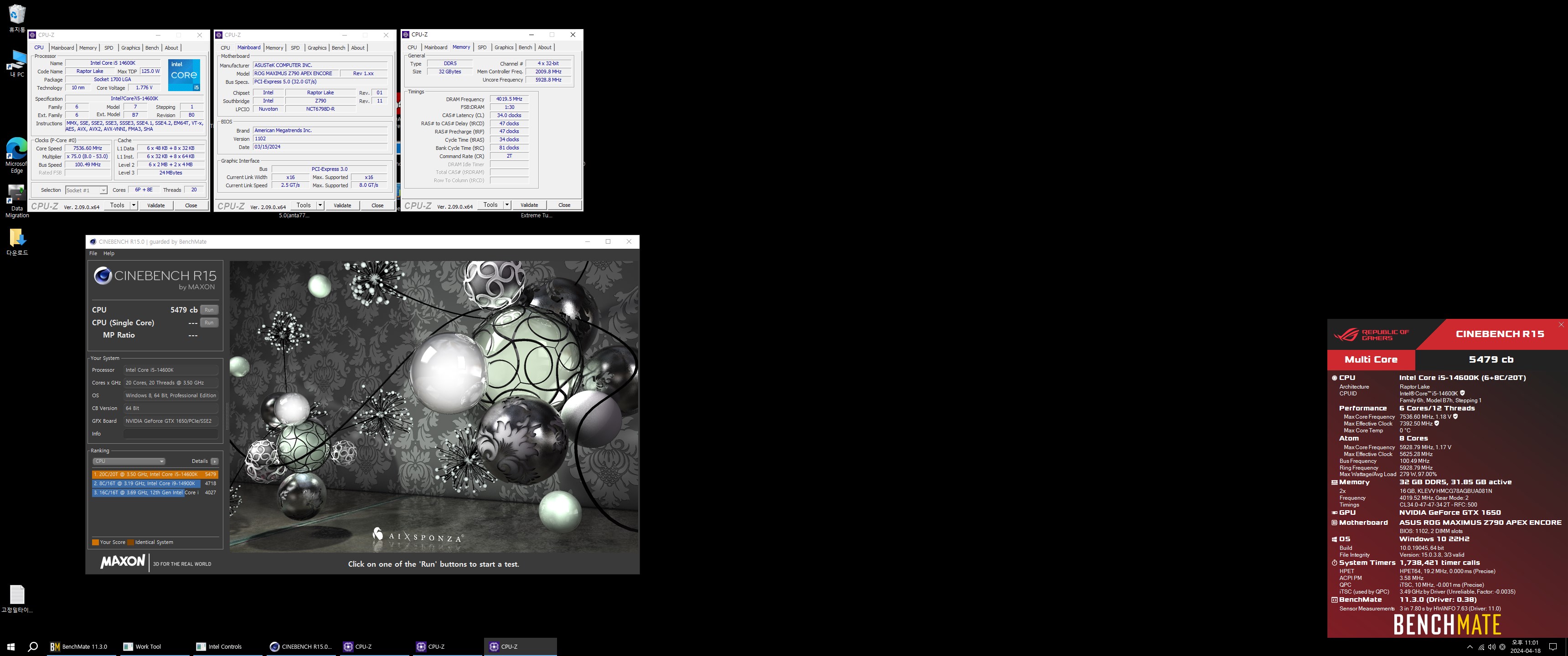This screenshot has height=656, width=1568.
Task: Open the 다운로드 folder on the desktop
Action: pyautogui.click(x=17, y=241)
